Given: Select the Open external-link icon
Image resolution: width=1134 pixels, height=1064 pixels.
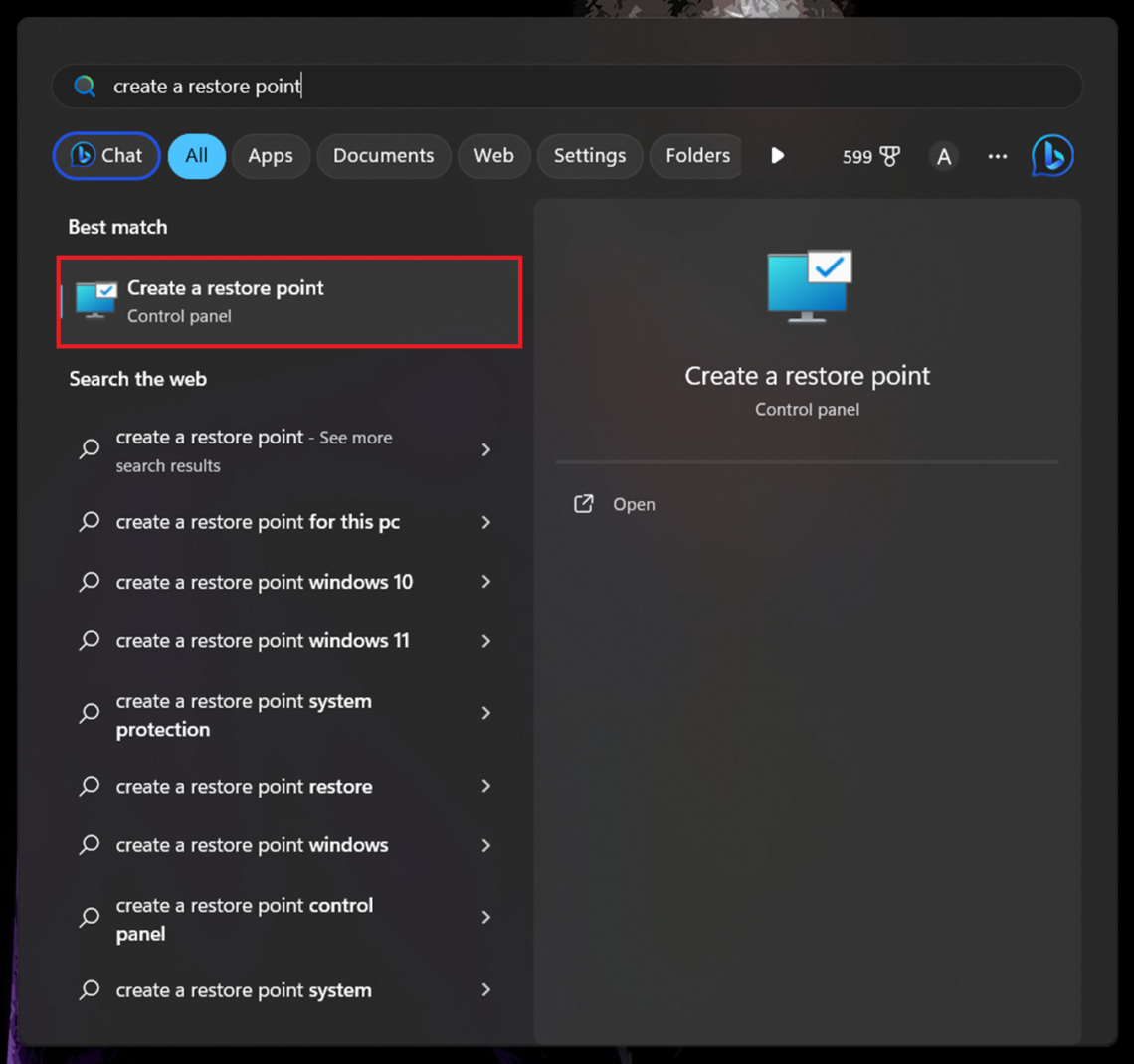Looking at the screenshot, I should click(584, 504).
